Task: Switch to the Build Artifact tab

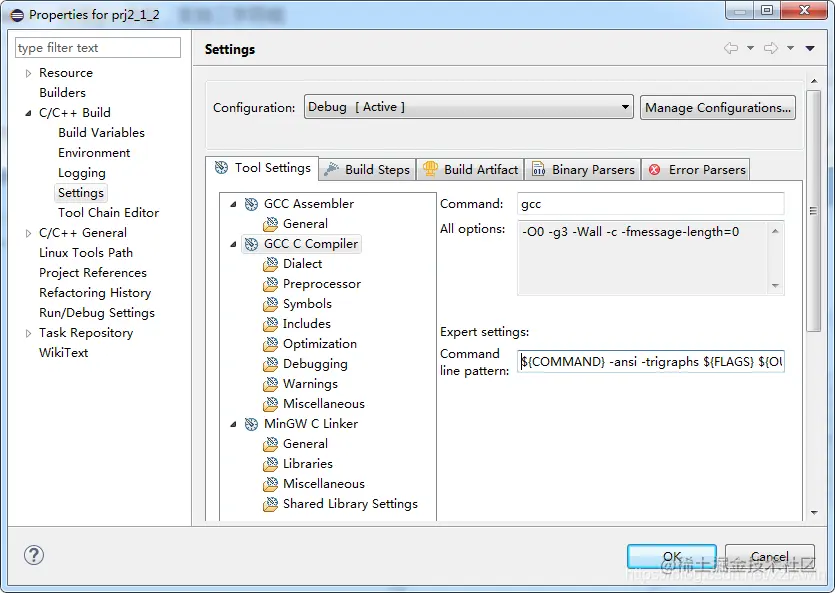Action: (x=470, y=170)
